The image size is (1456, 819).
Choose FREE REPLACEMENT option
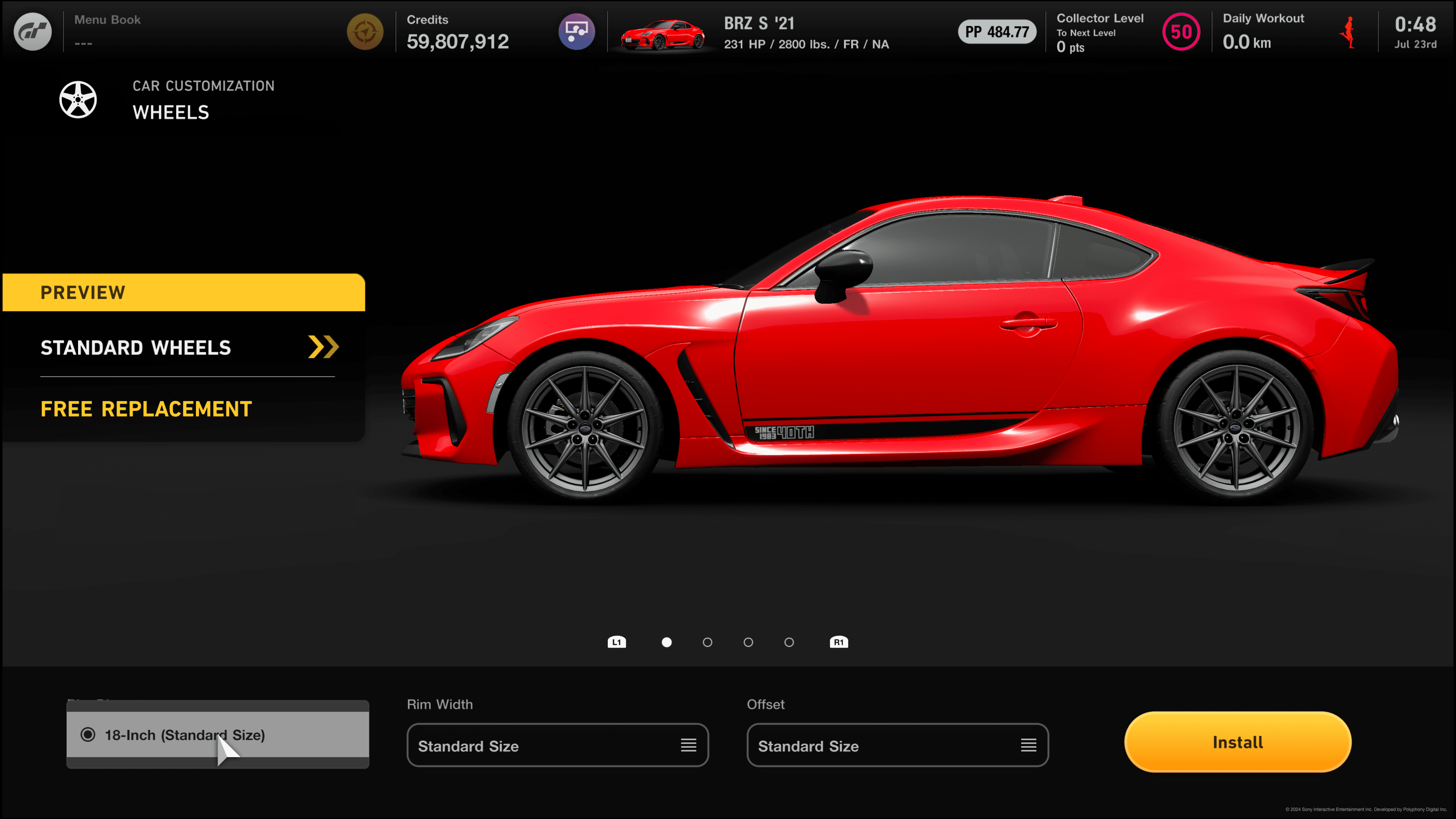[146, 409]
